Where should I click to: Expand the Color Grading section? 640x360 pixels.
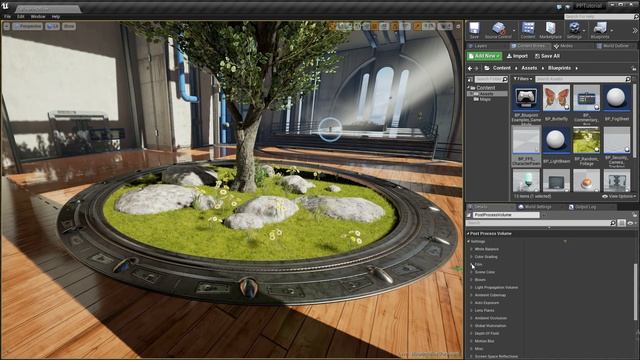coord(471,257)
